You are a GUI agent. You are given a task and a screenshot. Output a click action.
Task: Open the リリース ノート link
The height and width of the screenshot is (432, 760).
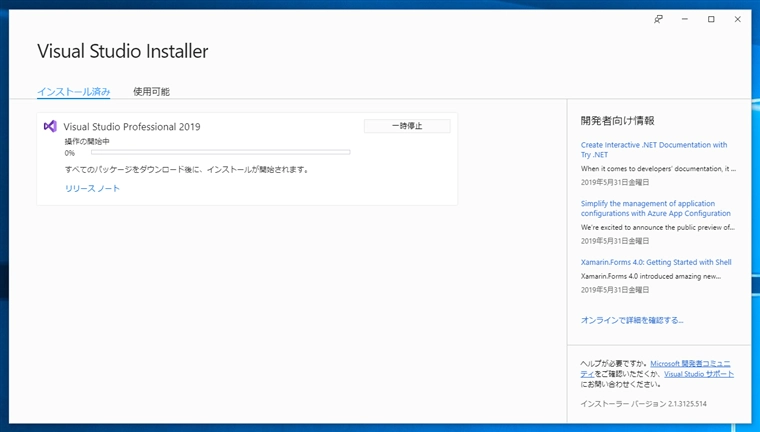pos(92,189)
